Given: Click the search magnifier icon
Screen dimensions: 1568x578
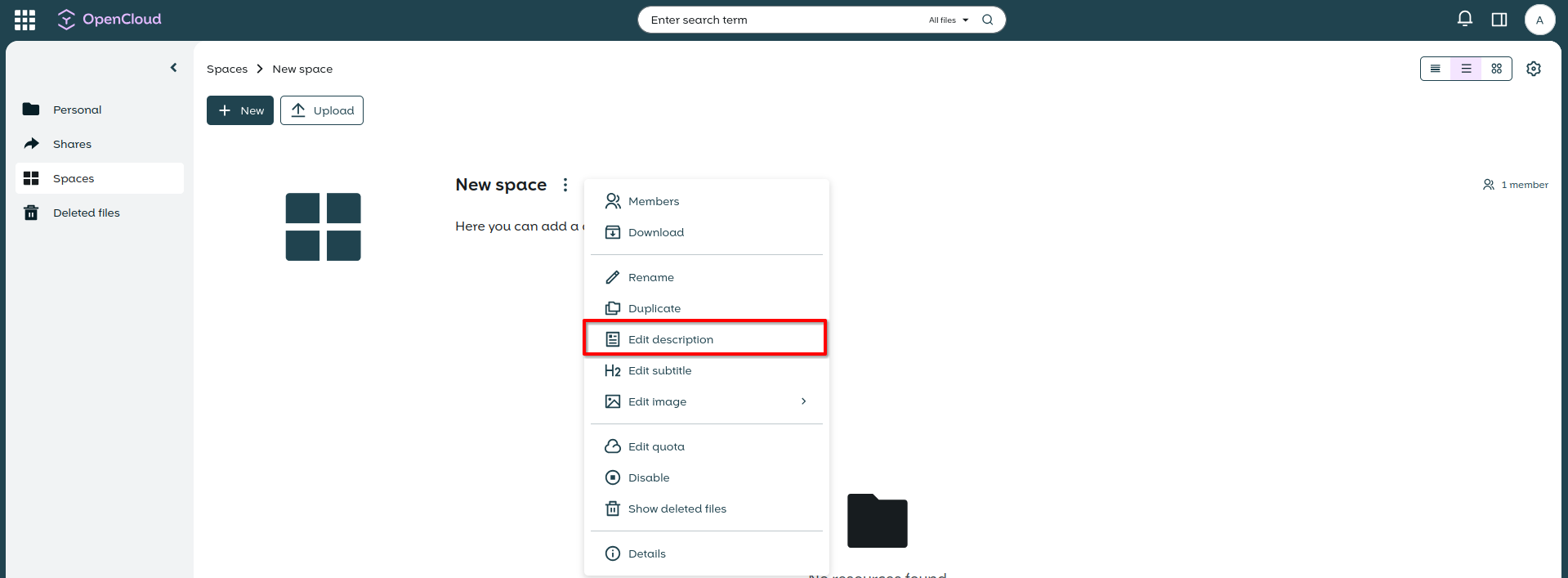Looking at the screenshot, I should pos(987,20).
